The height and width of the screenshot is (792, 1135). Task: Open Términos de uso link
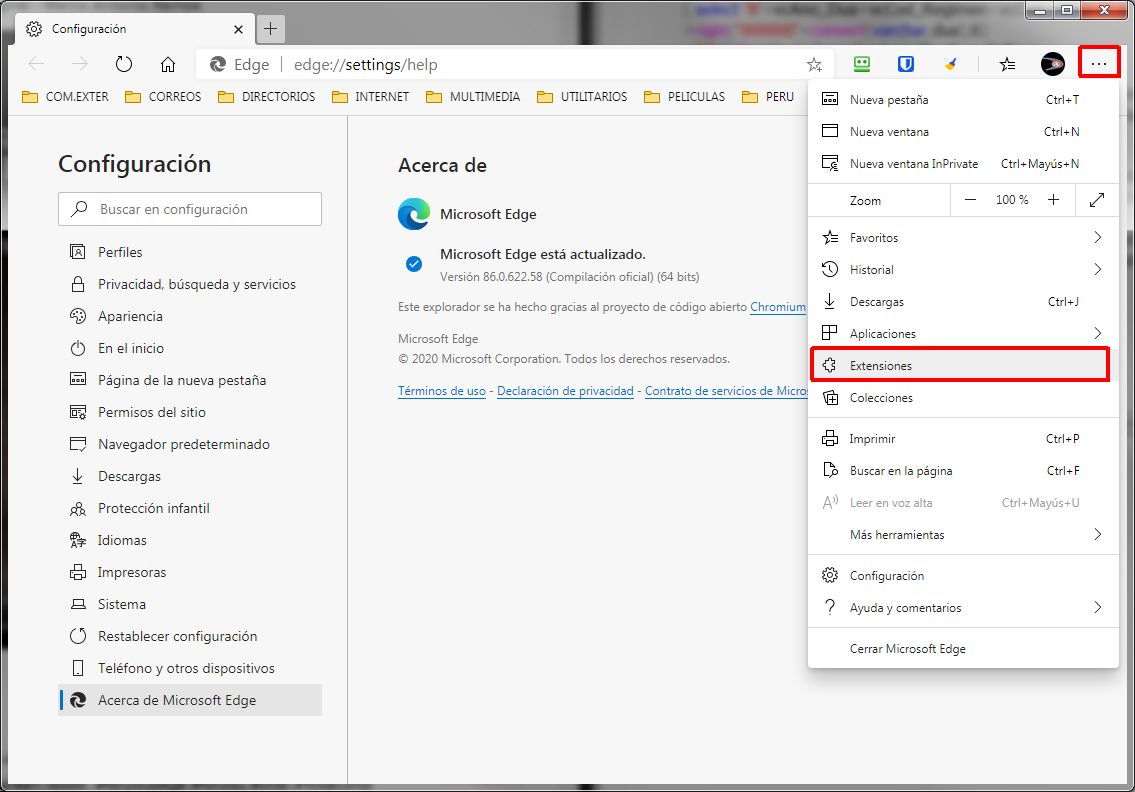[442, 391]
